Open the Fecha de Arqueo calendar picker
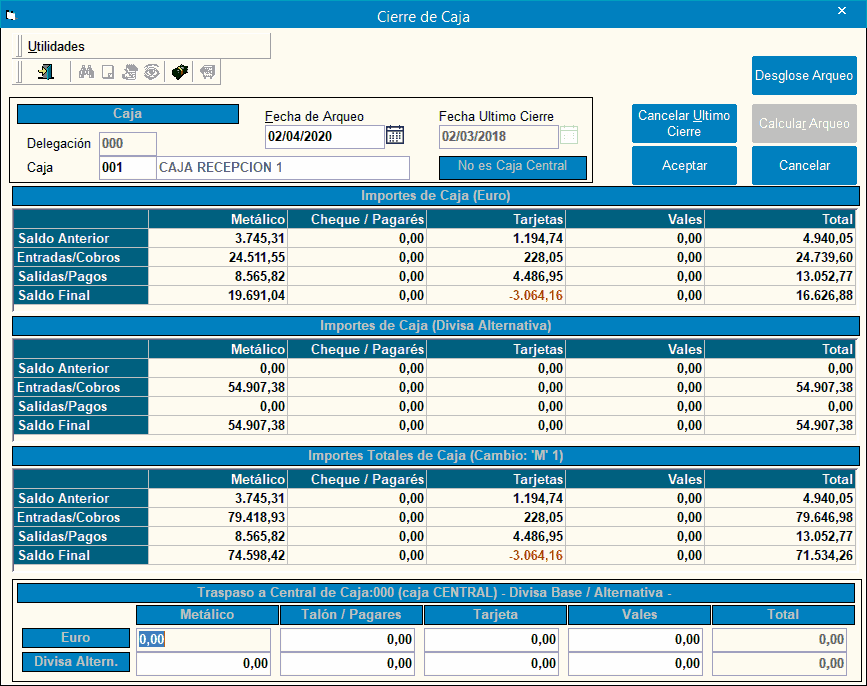This screenshot has height=686, width=867. coord(395,136)
